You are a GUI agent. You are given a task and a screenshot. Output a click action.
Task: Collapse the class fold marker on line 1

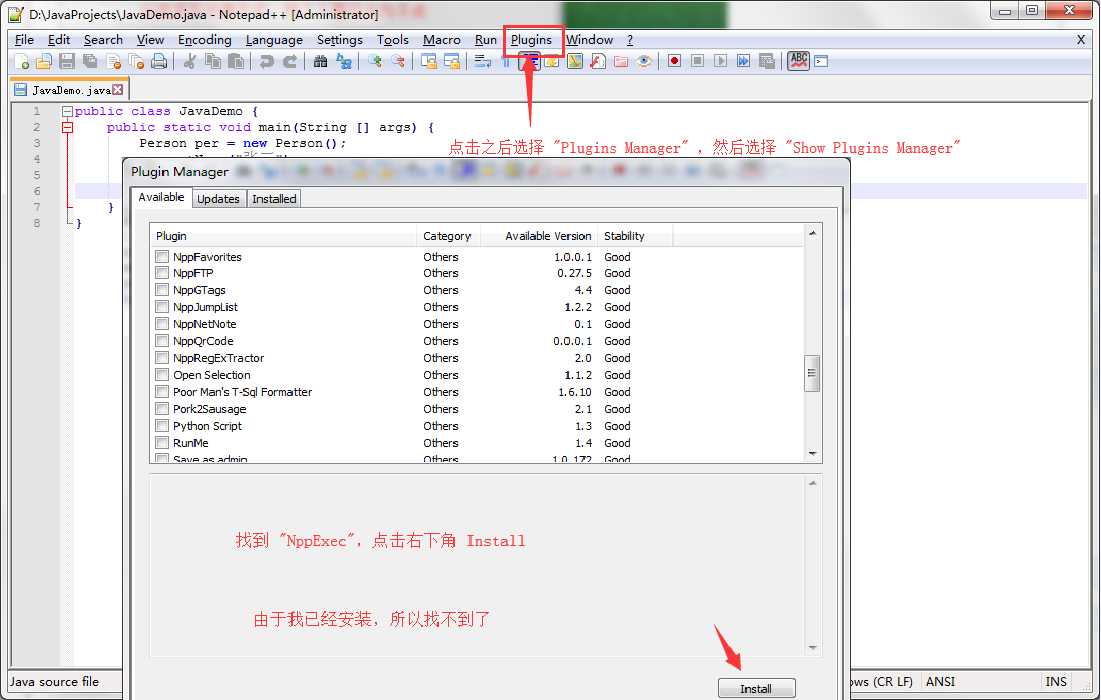point(67,111)
